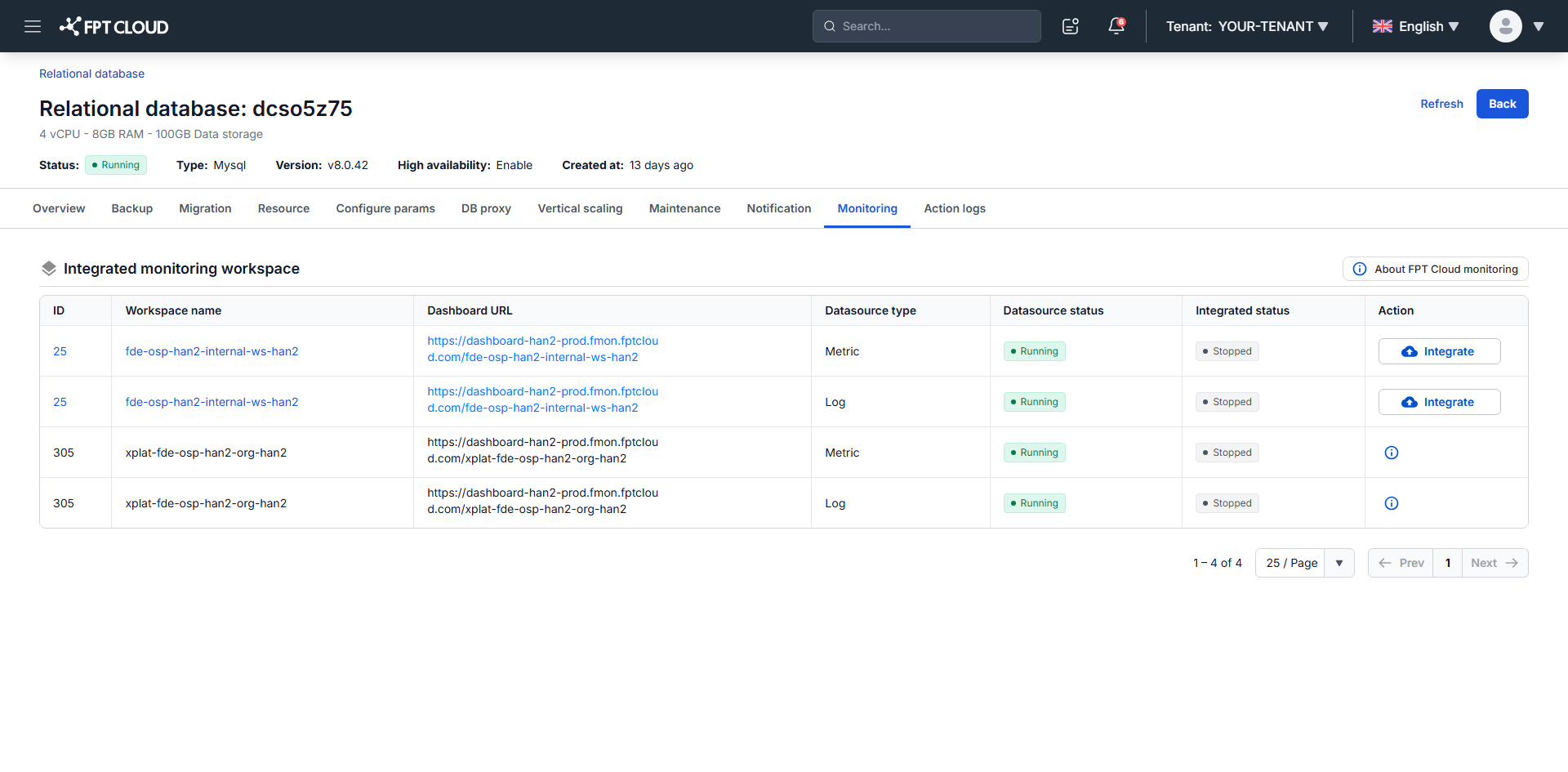Screen dimensions: 1568x772
Task: Click the FPT Cloud logo
Action: click(114, 26)
